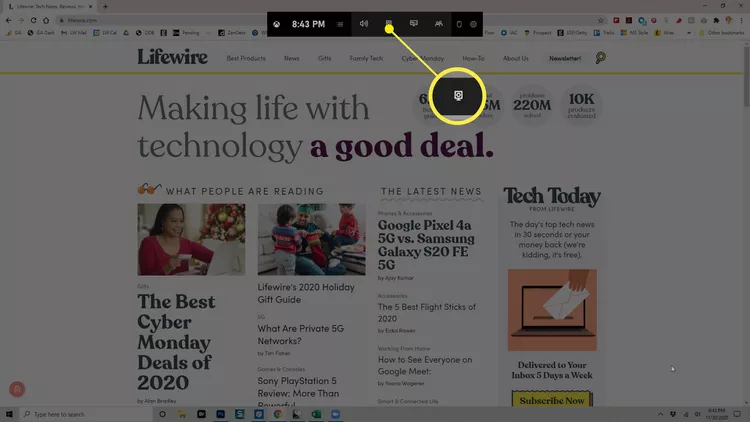Open the About Us menu item
This screenshot has height=422, width=750.
click(x=516, y=58)
